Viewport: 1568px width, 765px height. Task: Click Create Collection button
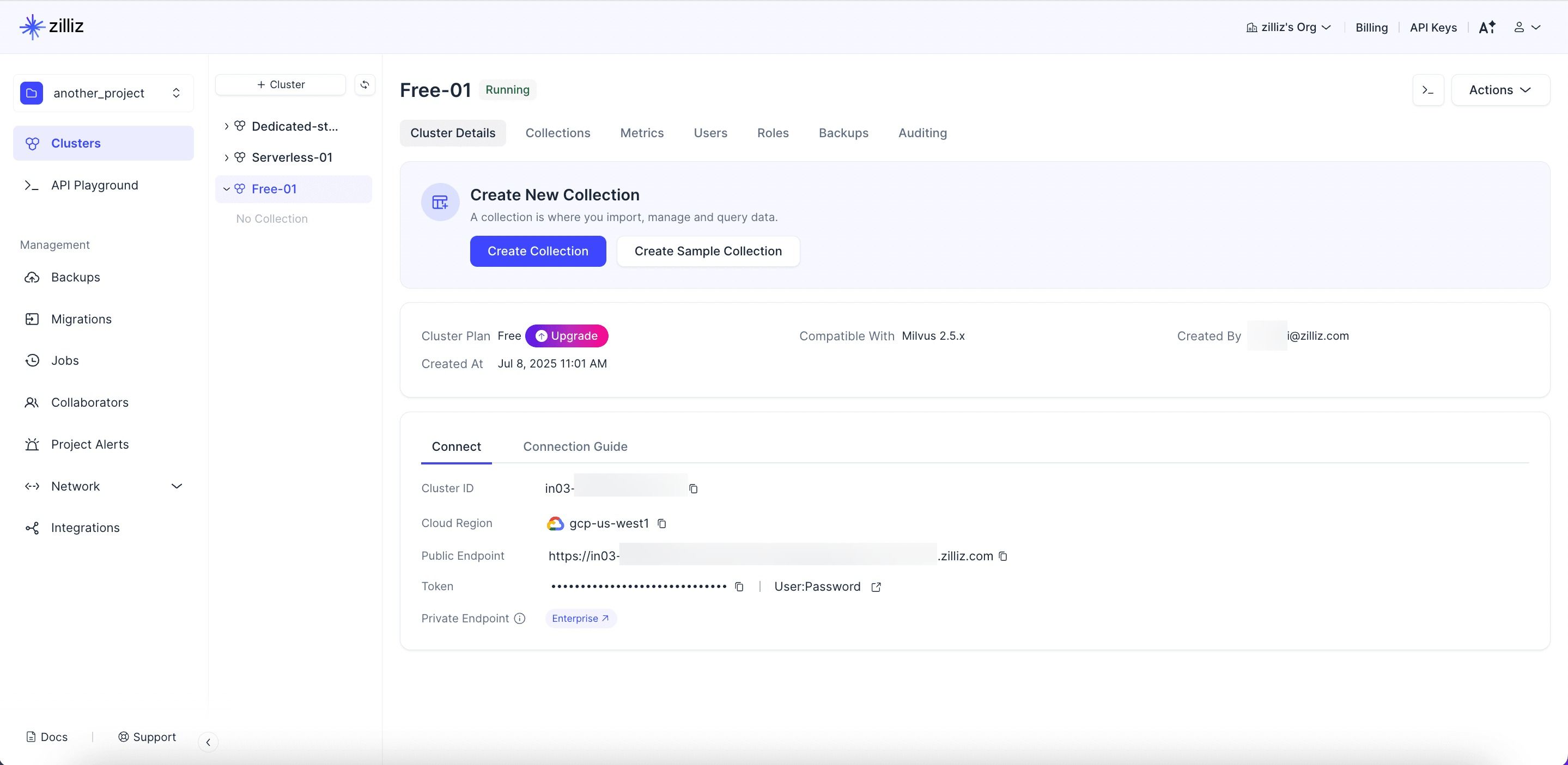click(x=538, y=251)
